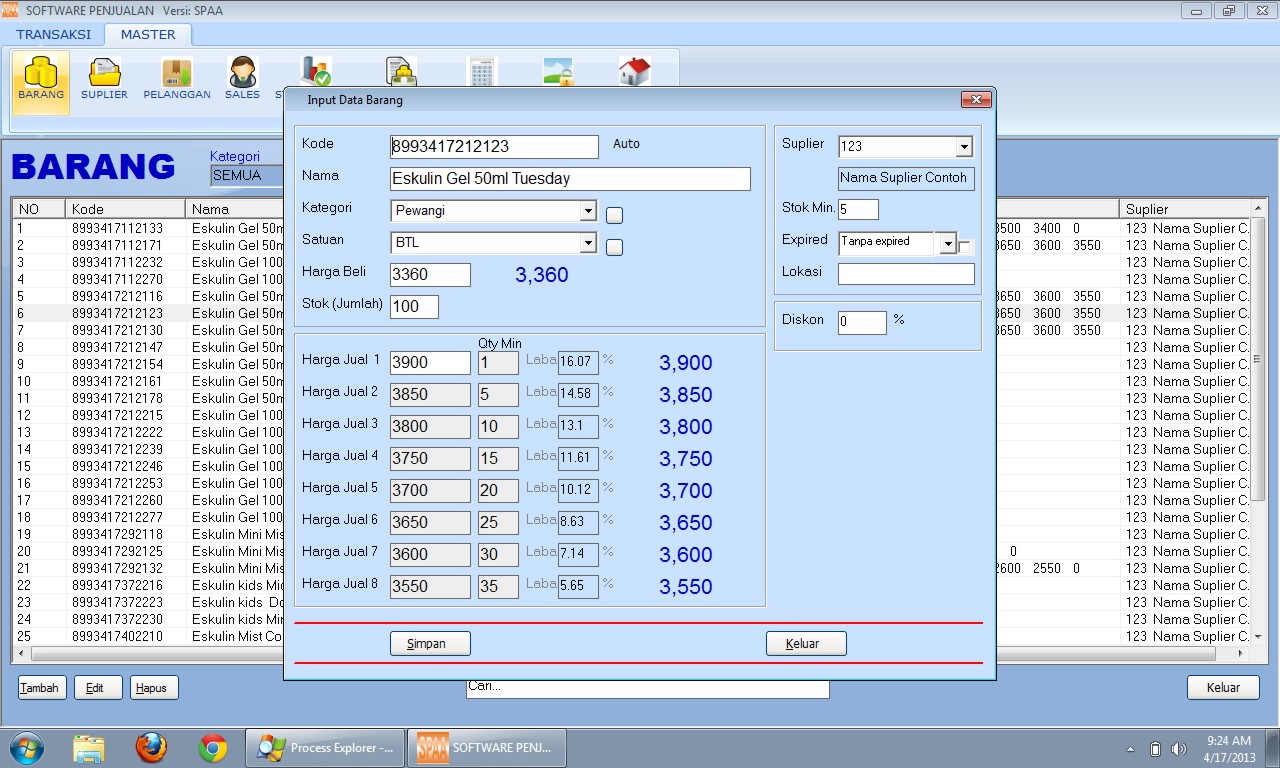Viewport: 1280px width, 768px height.
Task: Click the Auto label beside Kode
Action: pyautogui.click(x=626, y=144)
